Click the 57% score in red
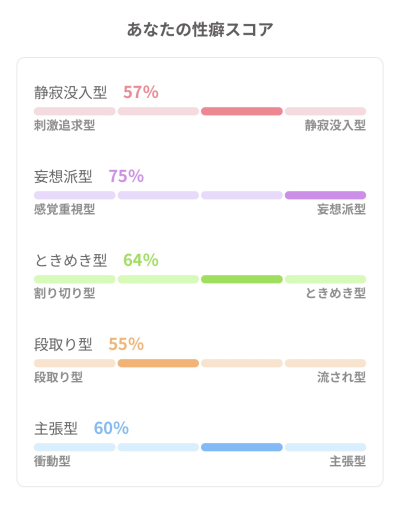The height and width of the screenshot is (508, 400). 141,92
